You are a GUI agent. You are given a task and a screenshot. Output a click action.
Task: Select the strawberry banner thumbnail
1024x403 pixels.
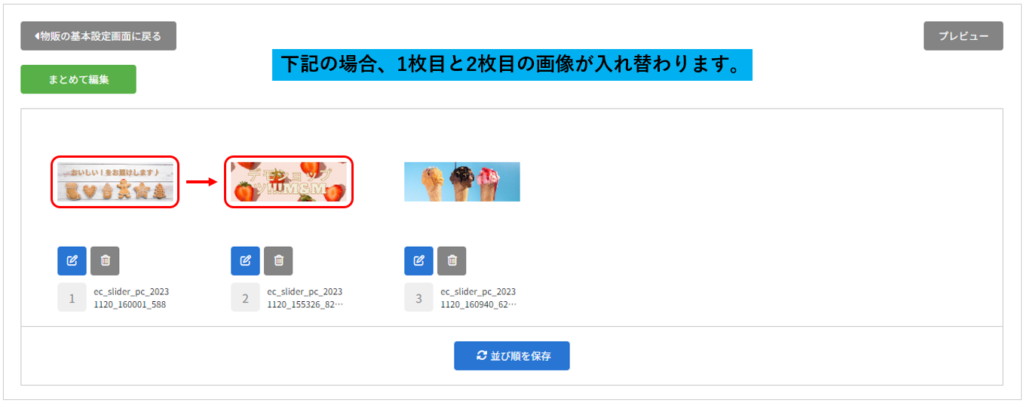pos(289,182)
